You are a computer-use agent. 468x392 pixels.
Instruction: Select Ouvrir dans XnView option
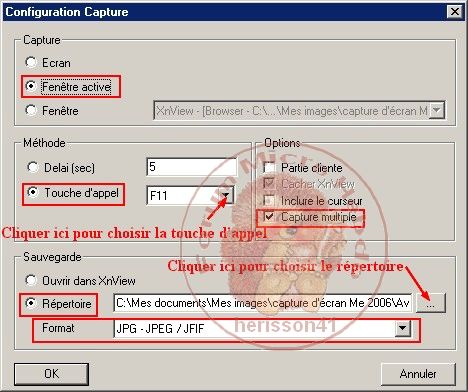(31, 280)
